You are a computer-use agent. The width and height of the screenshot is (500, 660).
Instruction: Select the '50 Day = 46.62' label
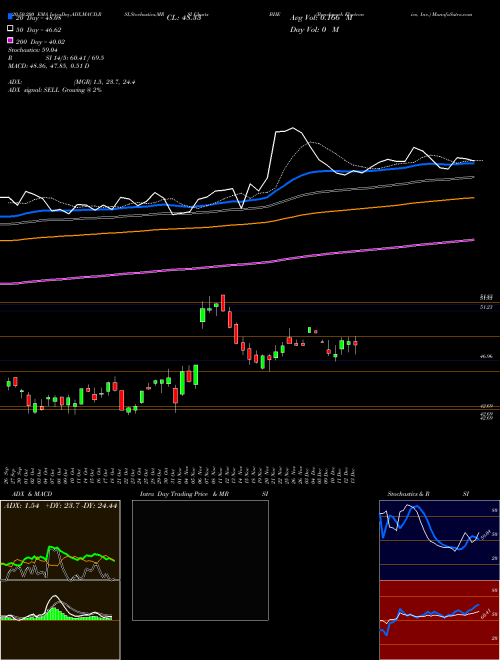pos(38,30)
